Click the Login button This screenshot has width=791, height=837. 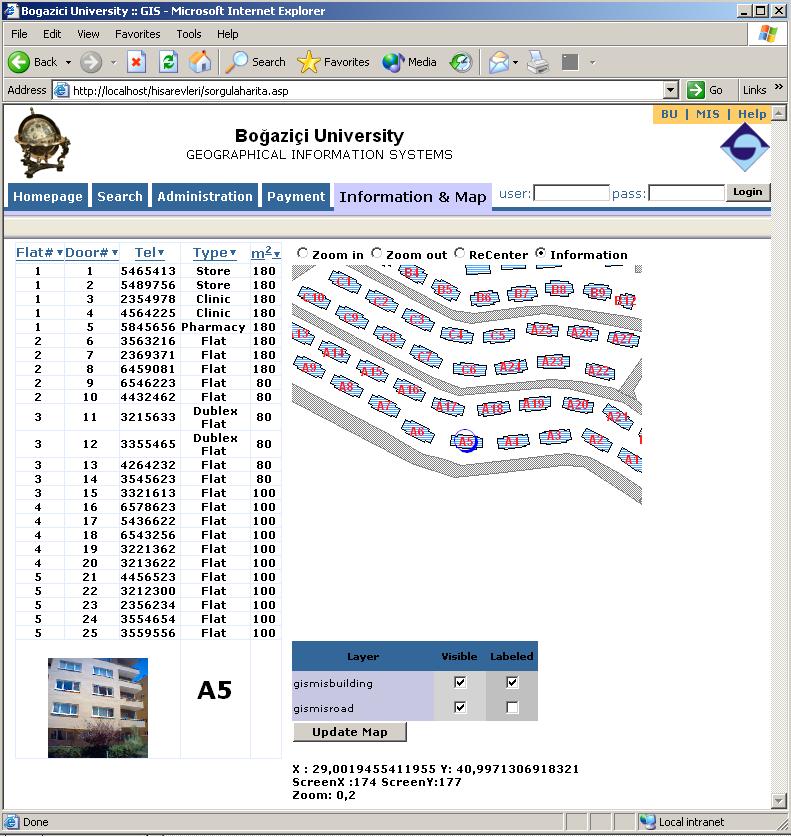[x=747, y=192]
